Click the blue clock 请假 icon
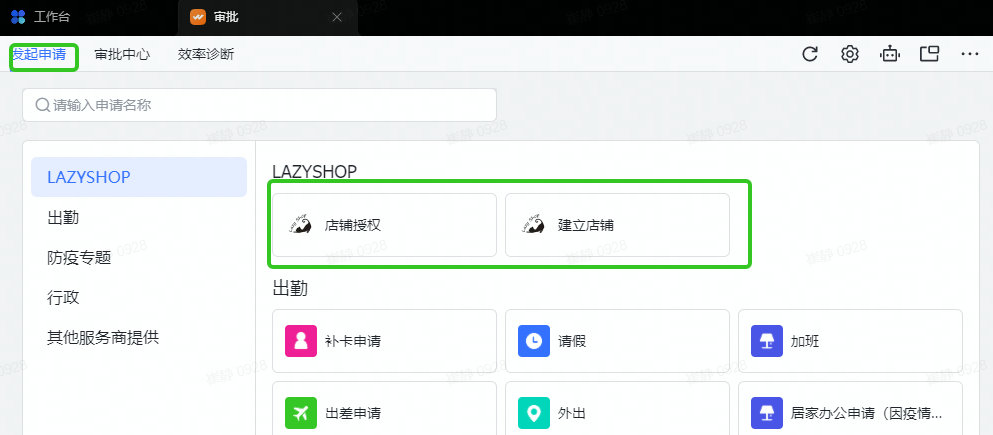This screenshot has height=435, width=993. [x=533, y=341]
